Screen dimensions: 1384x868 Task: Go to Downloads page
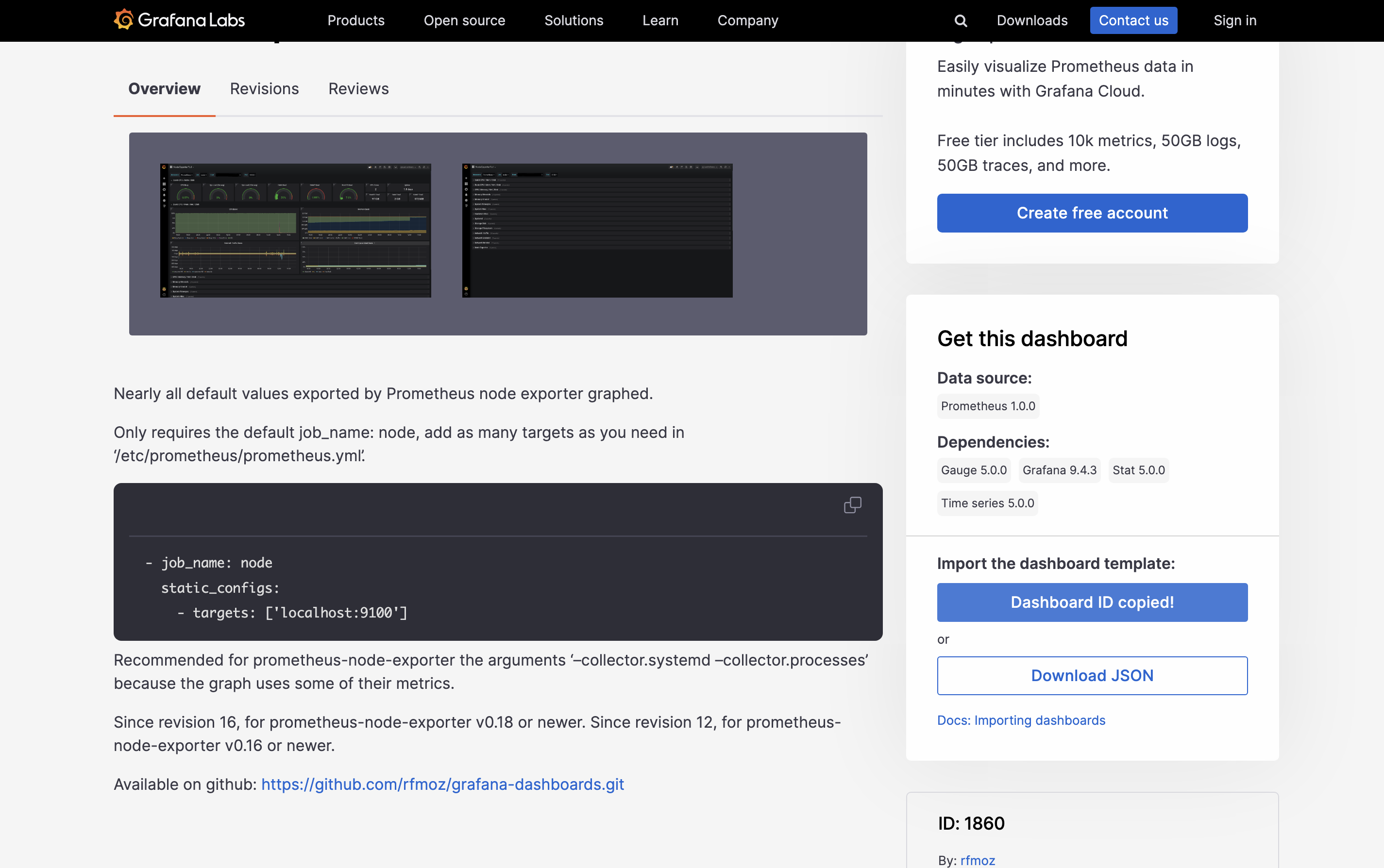[1031, 21]
